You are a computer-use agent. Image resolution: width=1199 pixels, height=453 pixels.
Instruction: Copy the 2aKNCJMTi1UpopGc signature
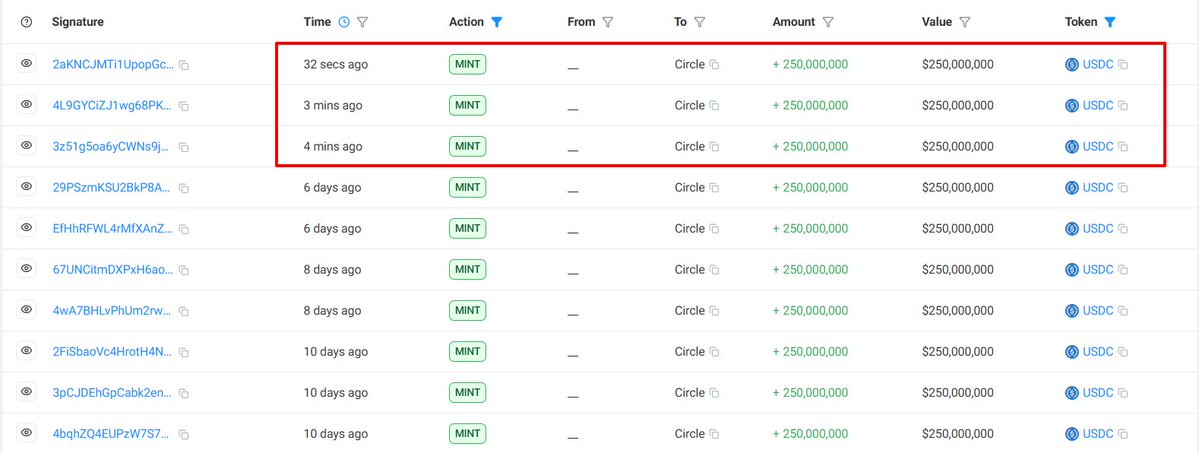184,65
